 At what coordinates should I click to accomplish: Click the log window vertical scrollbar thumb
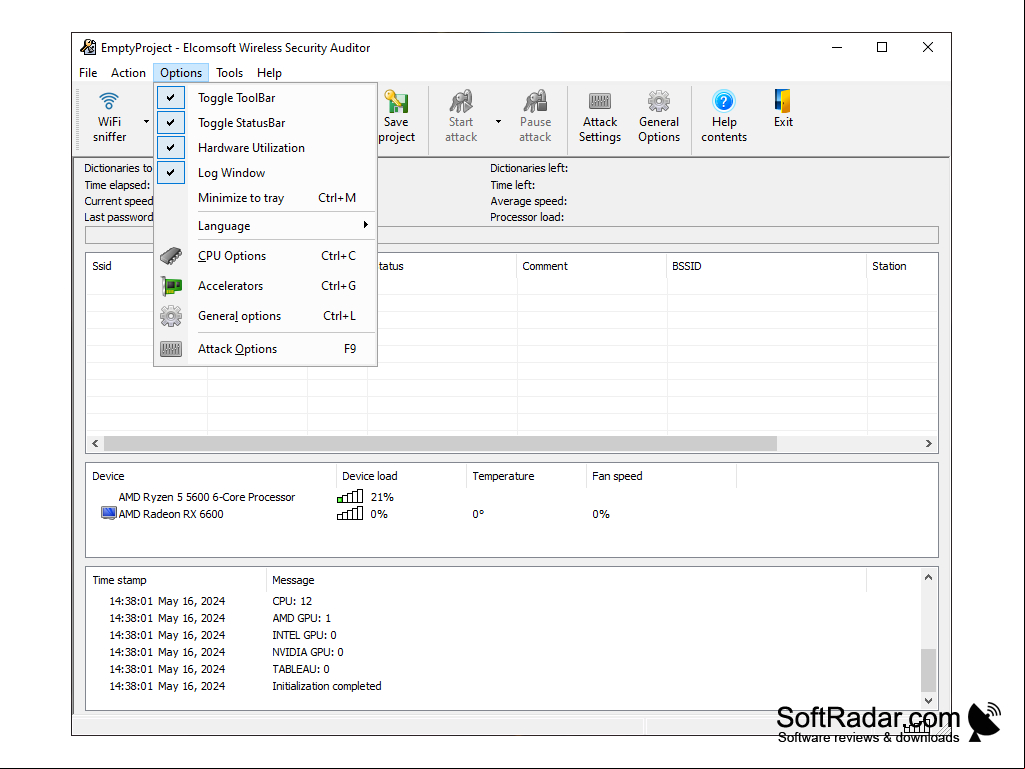[928, 670]
